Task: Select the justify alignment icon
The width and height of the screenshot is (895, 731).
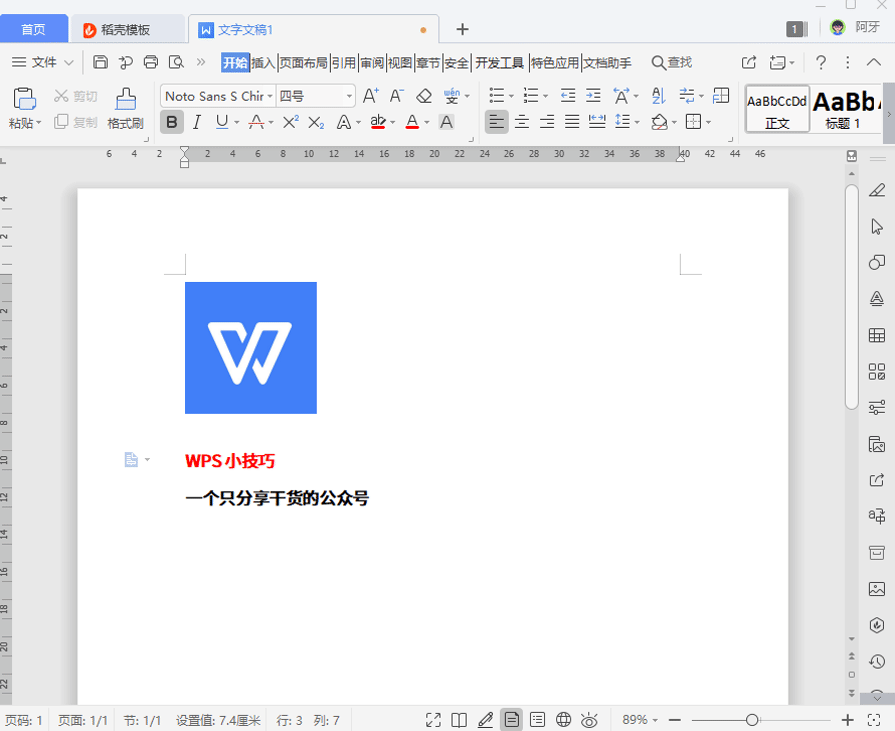Action: pos(571,121)
